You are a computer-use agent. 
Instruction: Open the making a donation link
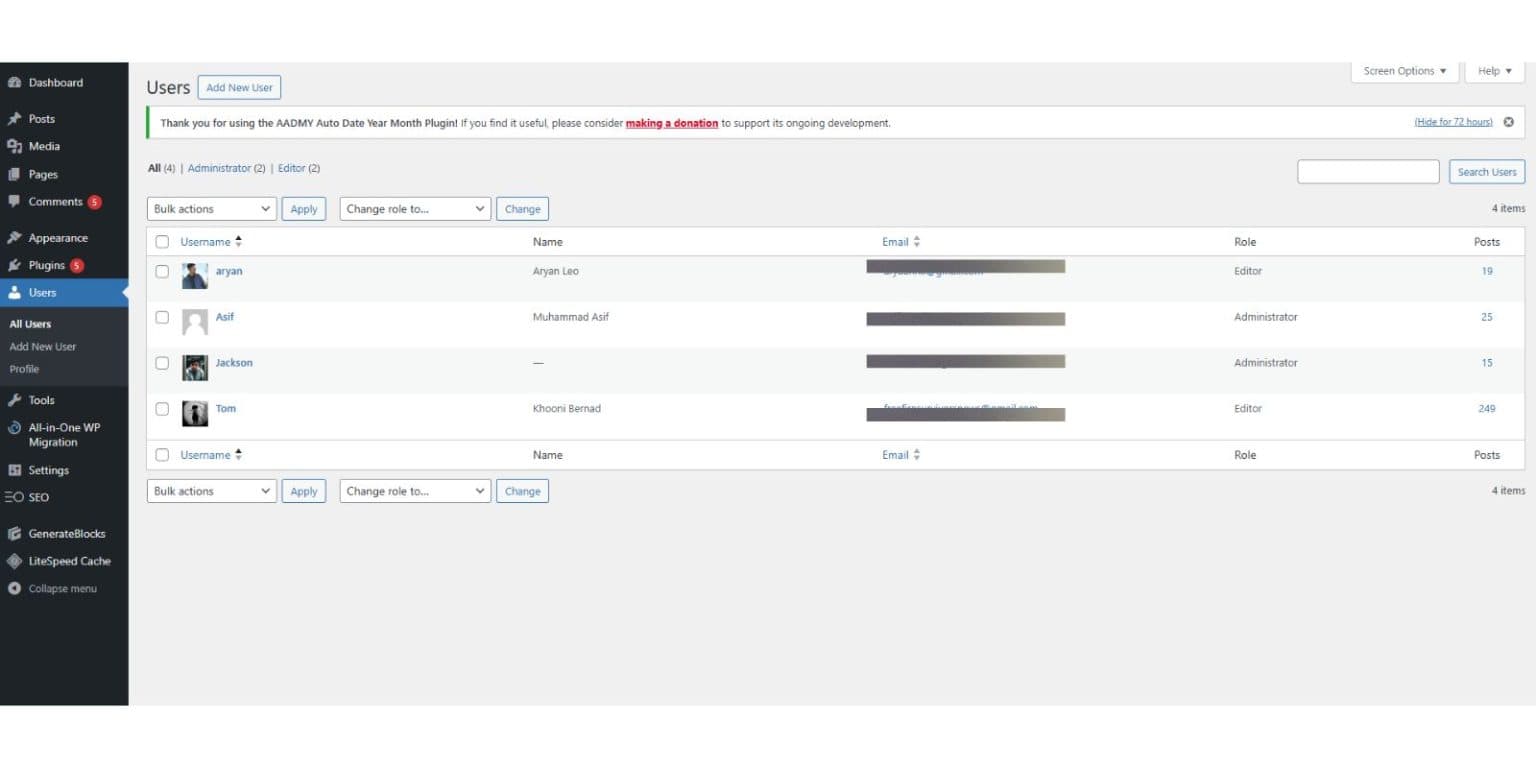click(671, 123)
